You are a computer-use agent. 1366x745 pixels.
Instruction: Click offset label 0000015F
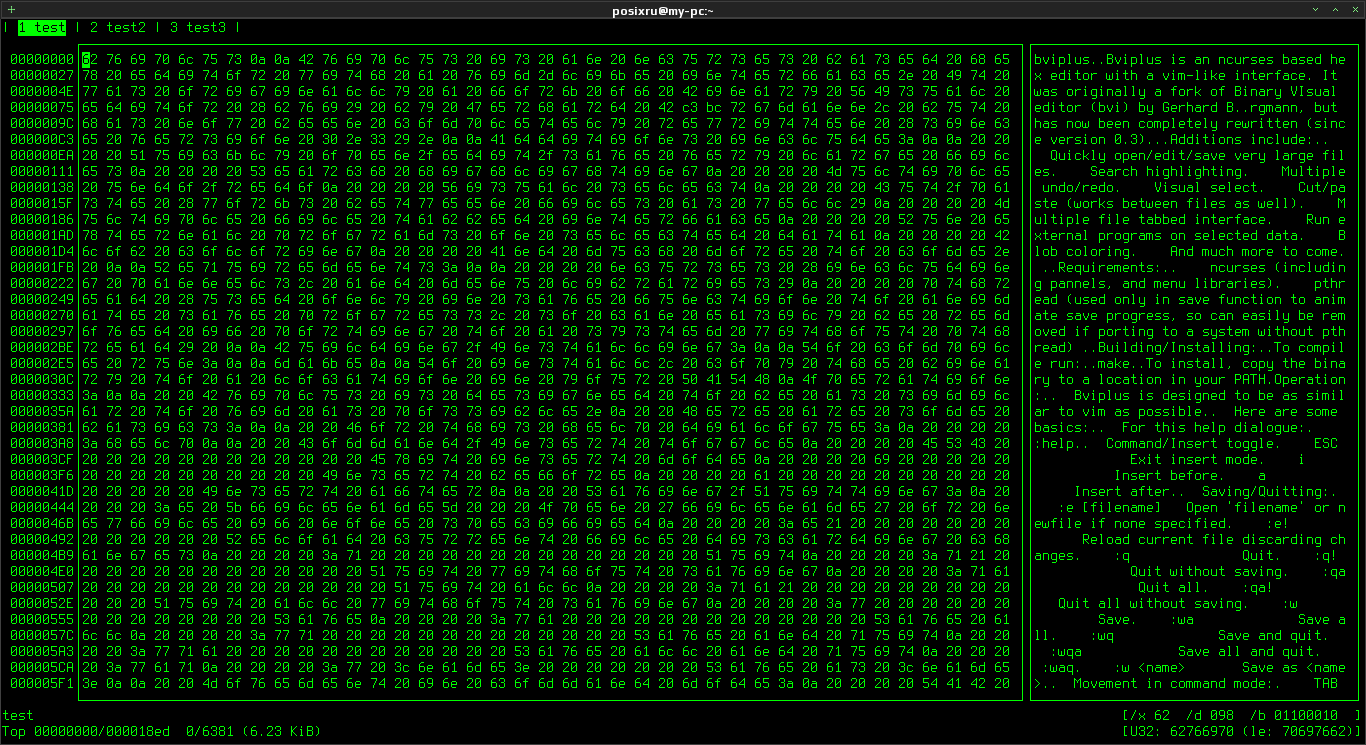42,203
